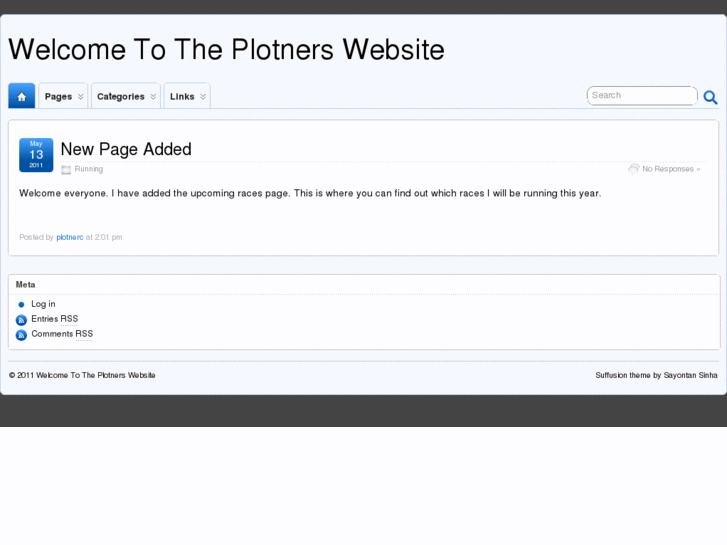Click the large site title heading
The image size is (727, 545).
click(226, 50)
